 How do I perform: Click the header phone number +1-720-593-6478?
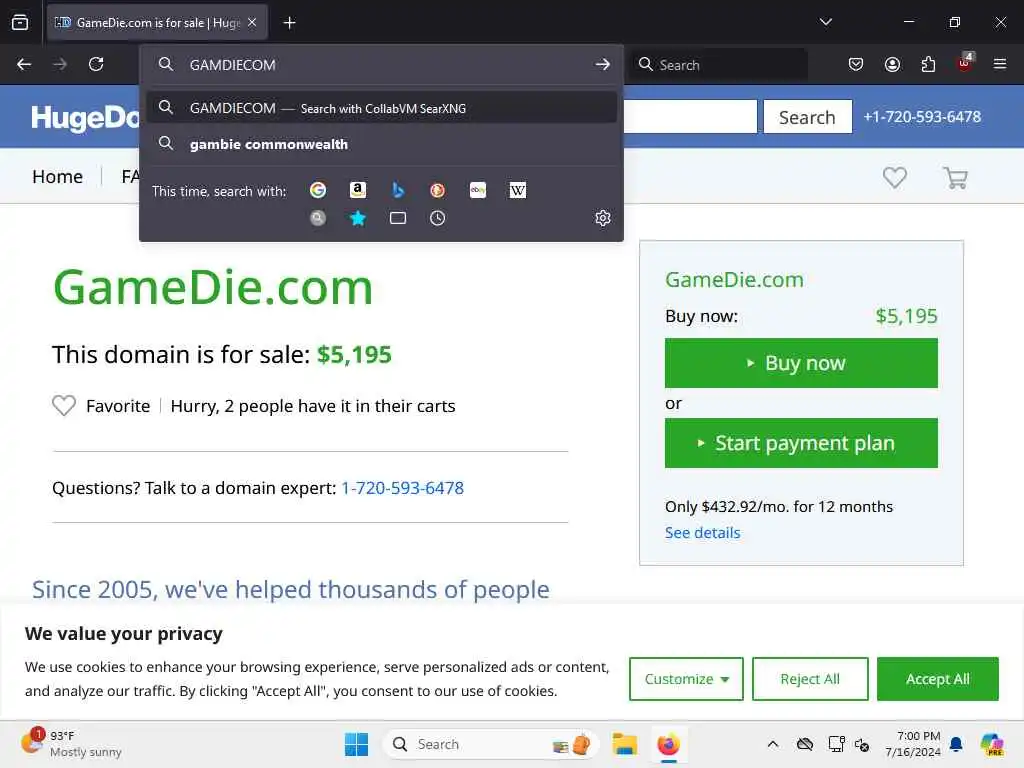click(x=921, y=117)
